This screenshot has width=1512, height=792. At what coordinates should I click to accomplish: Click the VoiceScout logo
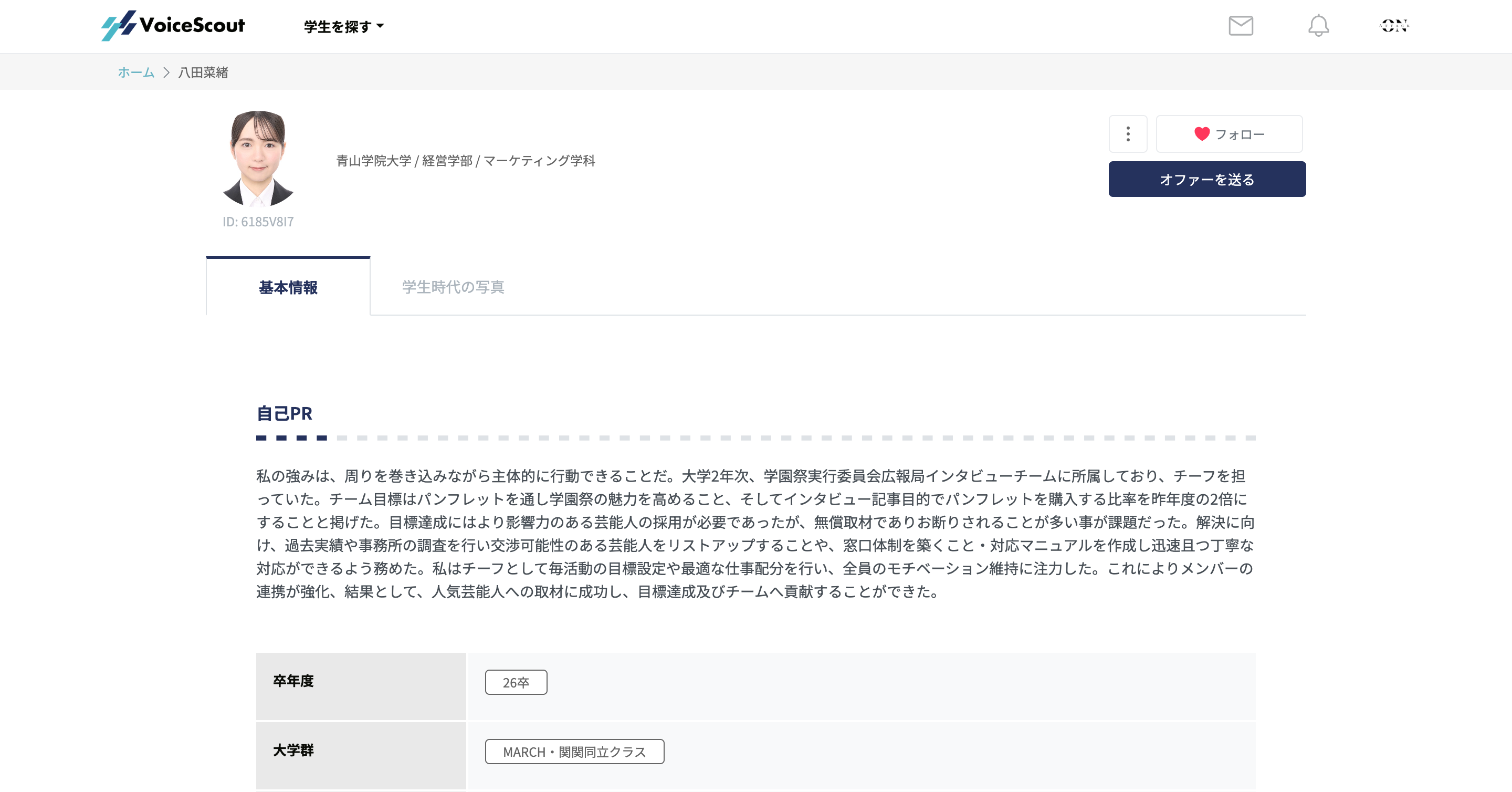173,25
